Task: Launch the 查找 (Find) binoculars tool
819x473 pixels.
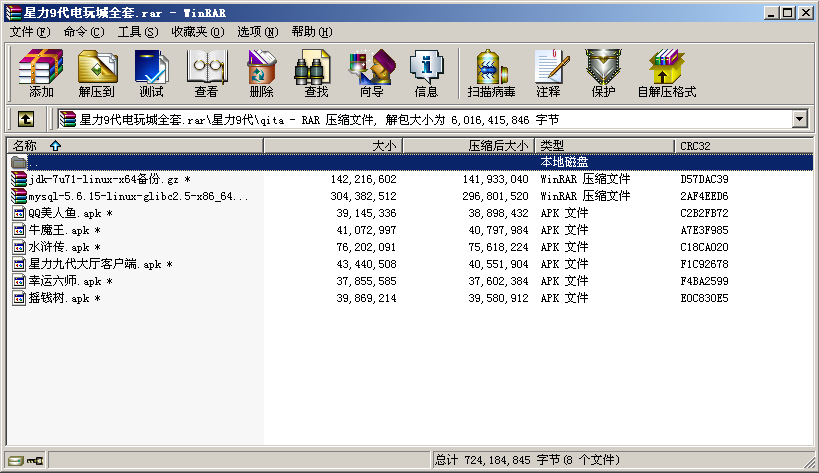Action: [x=316, y=73]
